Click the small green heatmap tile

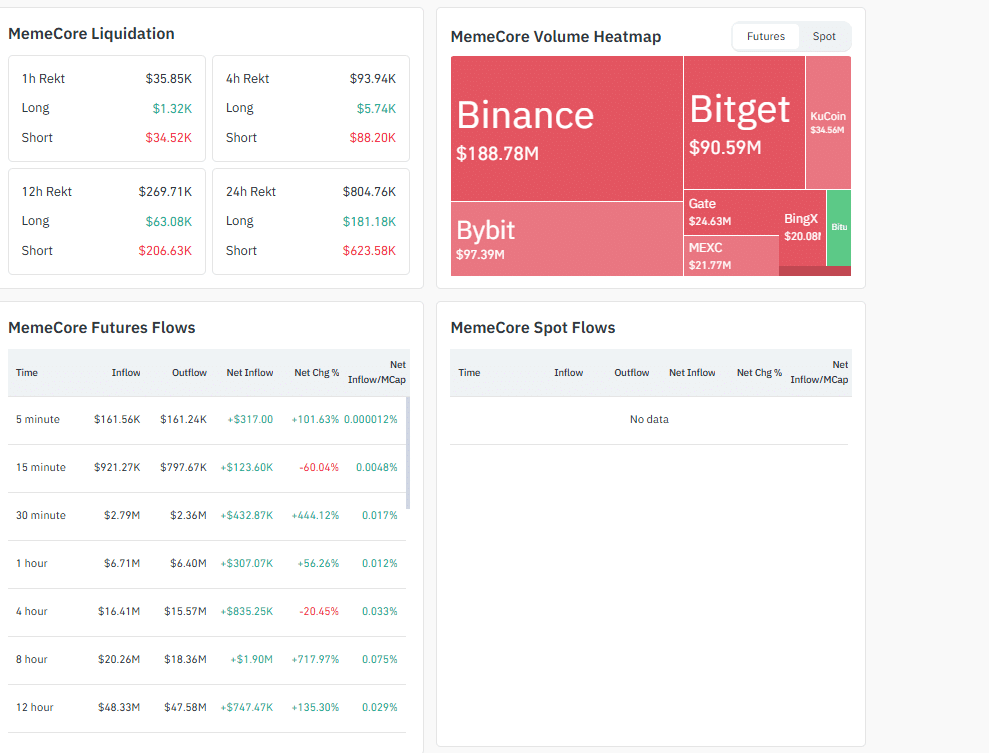[839, 227]
